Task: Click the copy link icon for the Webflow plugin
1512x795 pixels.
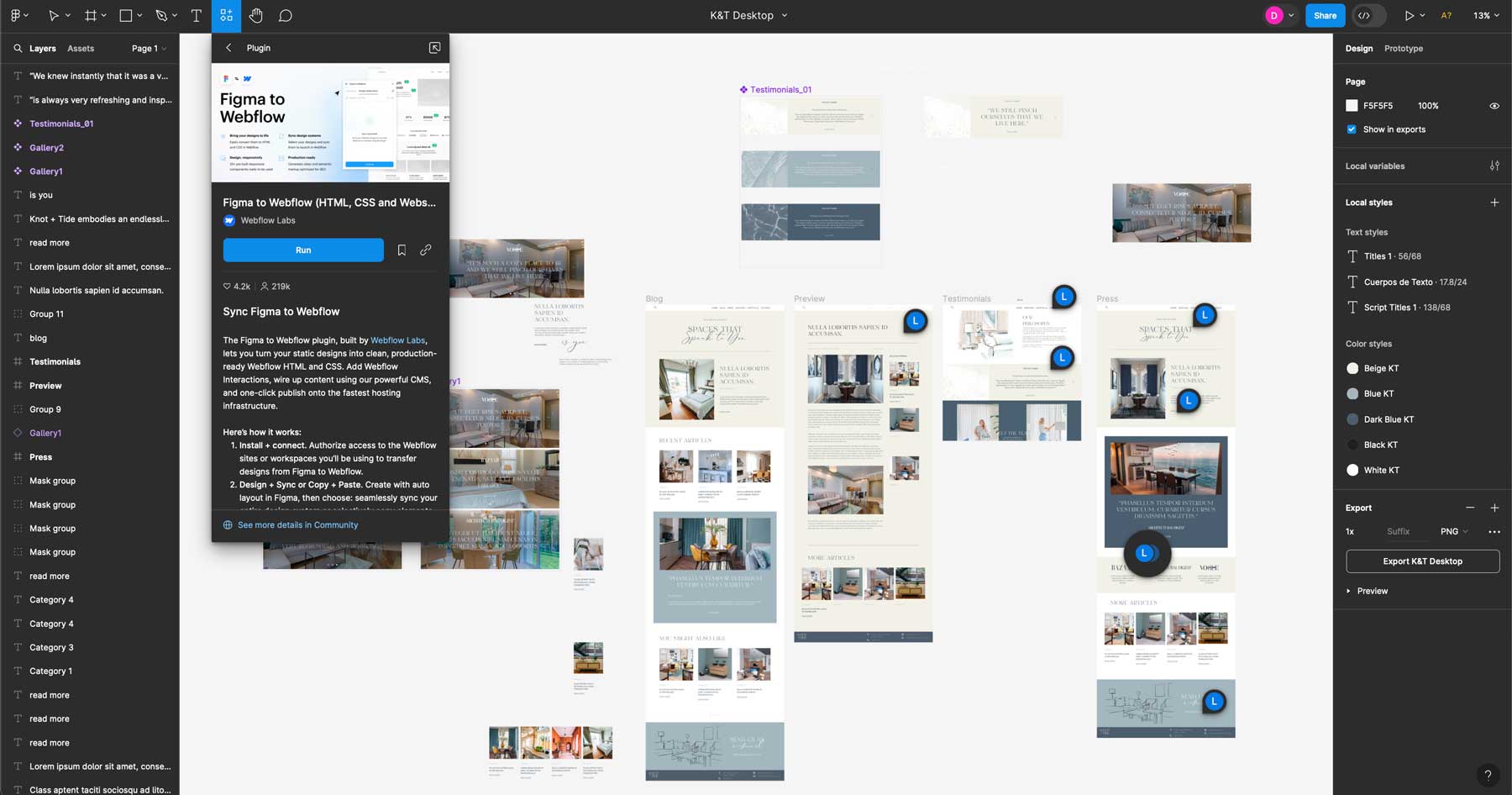Action: [426, 250]
